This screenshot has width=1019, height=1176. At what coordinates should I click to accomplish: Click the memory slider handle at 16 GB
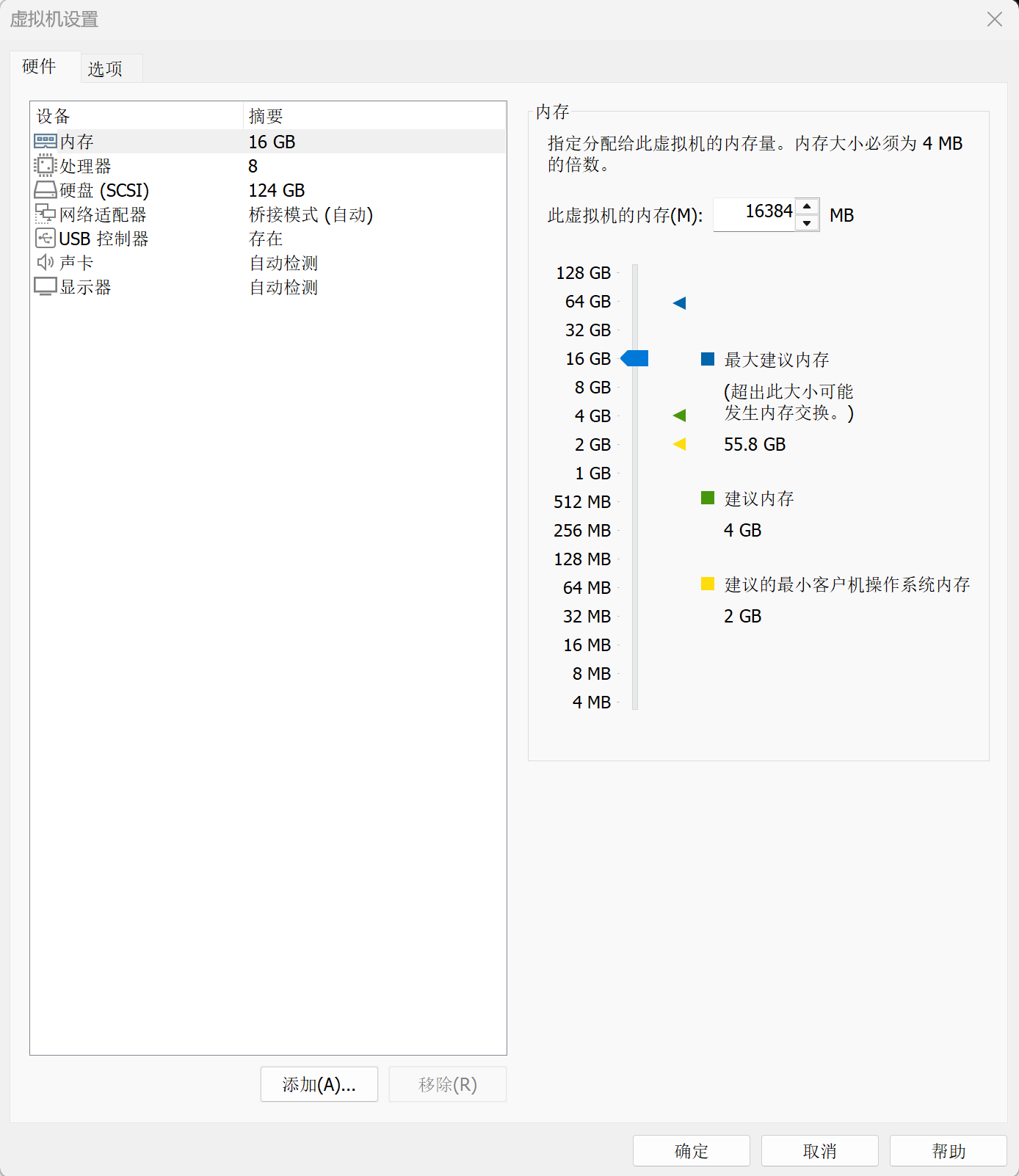tap(635, 358)
